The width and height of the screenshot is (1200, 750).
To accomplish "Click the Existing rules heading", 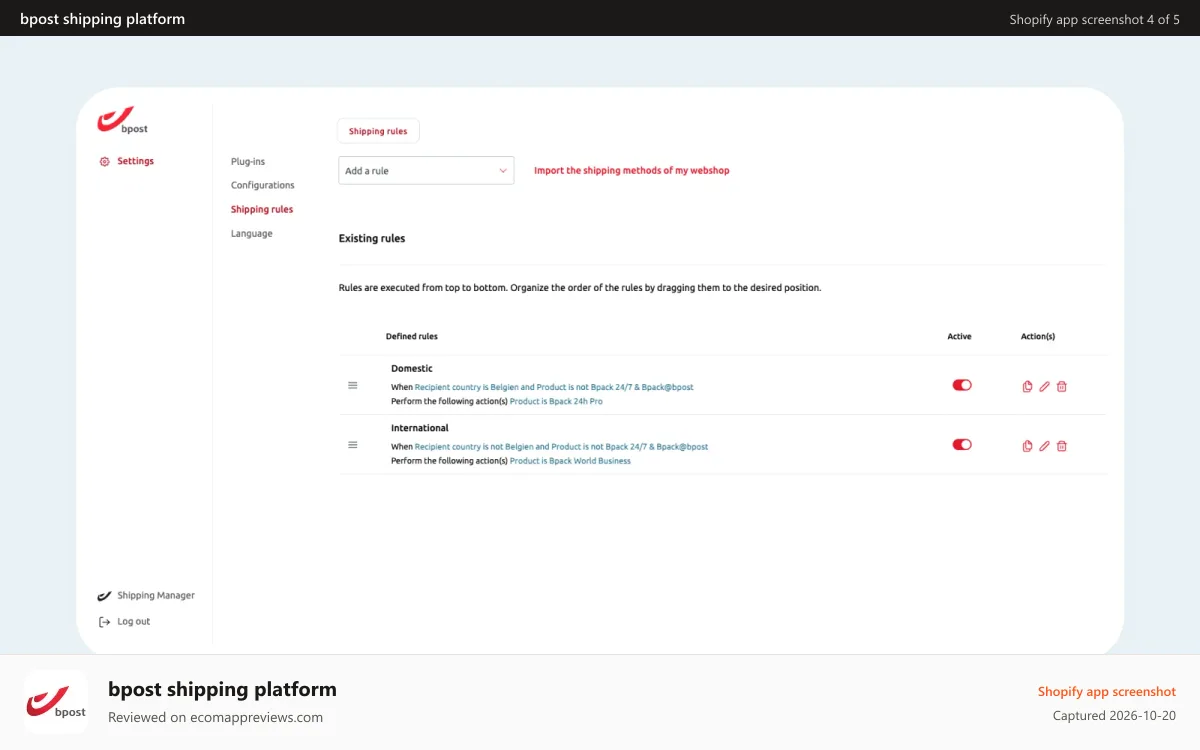I will point(372,239).
